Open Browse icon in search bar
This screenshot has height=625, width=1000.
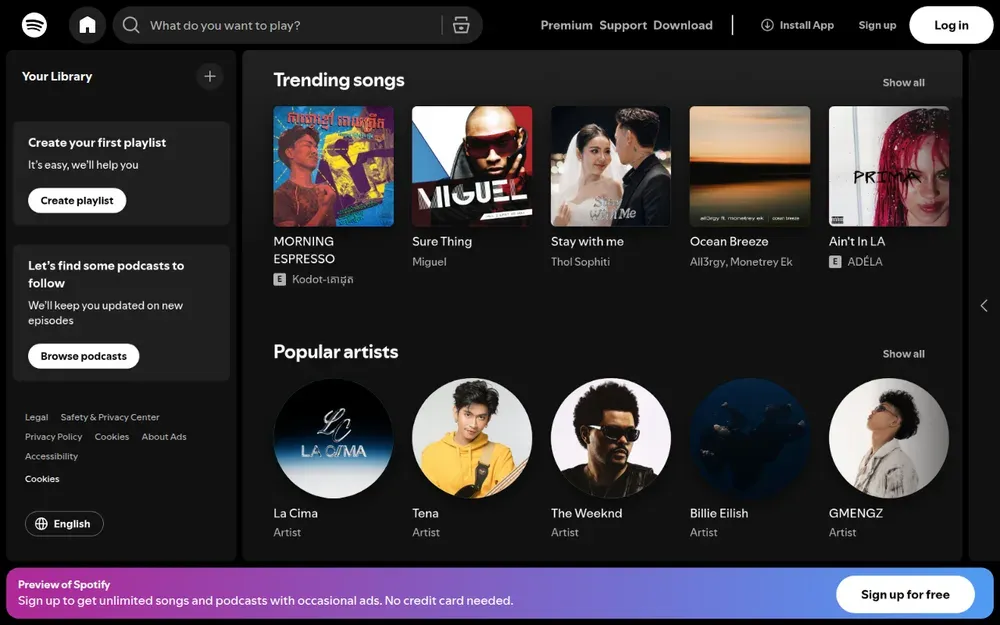pos(461,26)
